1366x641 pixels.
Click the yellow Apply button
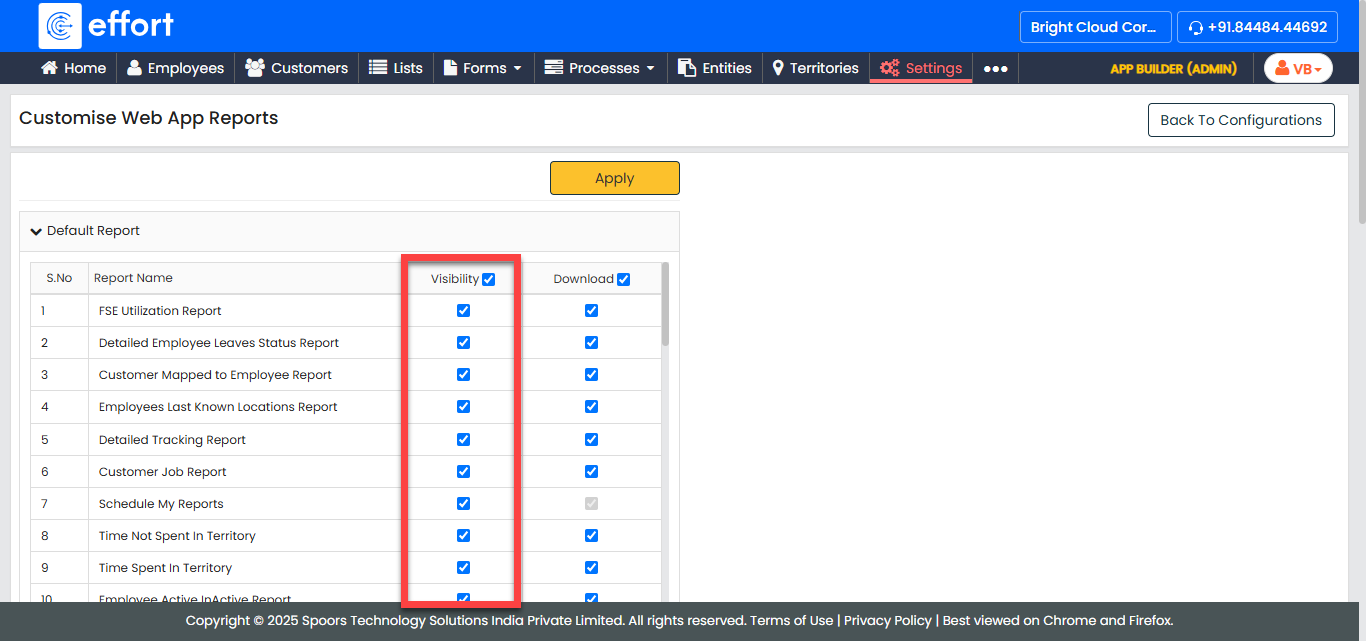[x=614, y=178]
